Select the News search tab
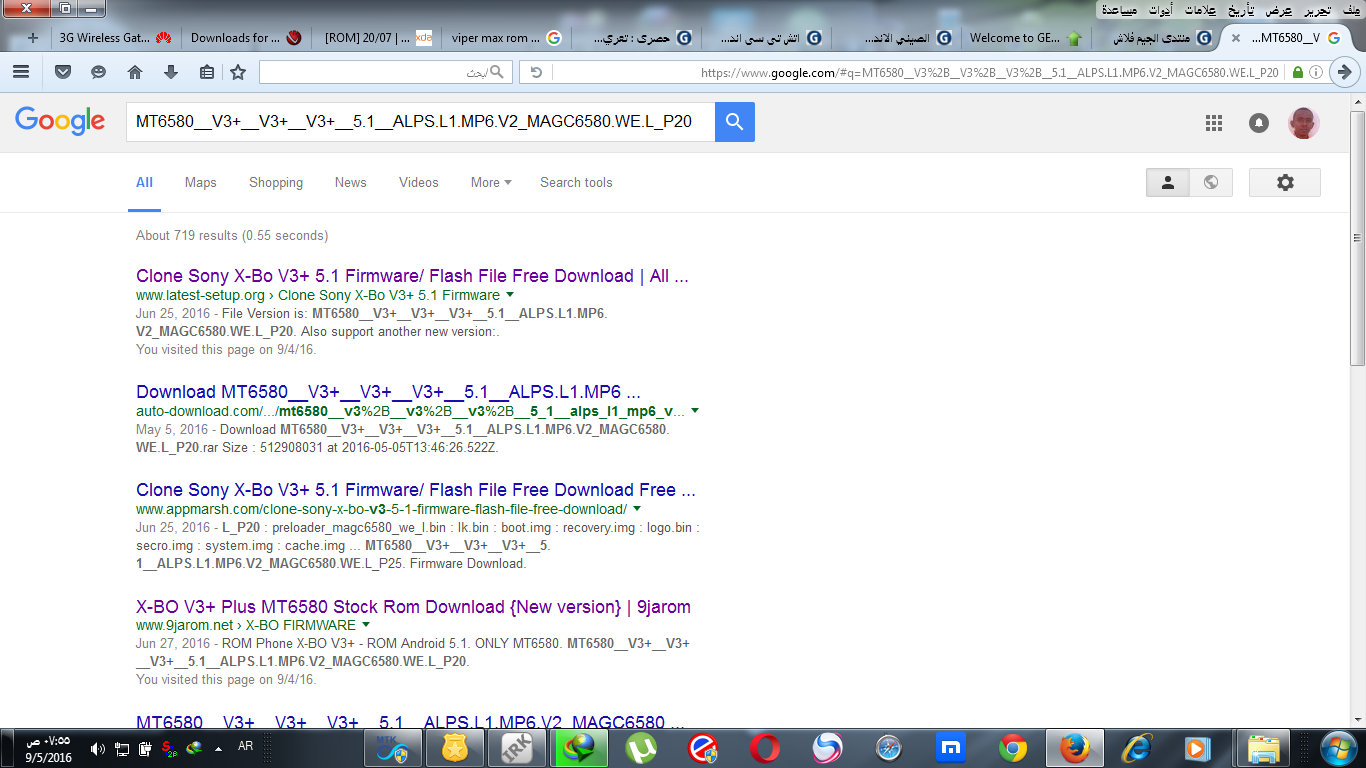1366x768 pixels. [x=351, y=182]
